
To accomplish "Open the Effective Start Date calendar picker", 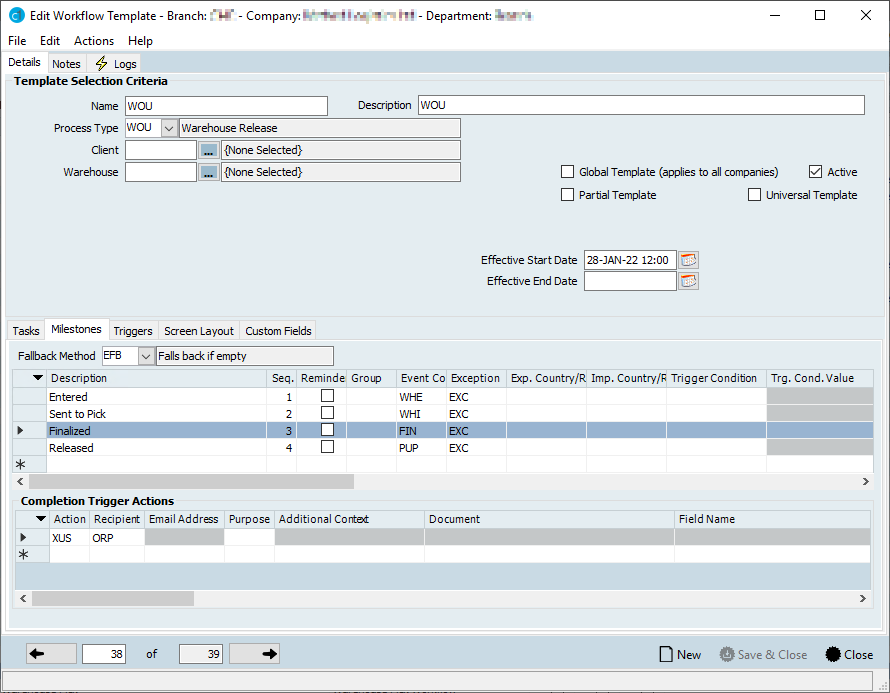I will 688,260.
